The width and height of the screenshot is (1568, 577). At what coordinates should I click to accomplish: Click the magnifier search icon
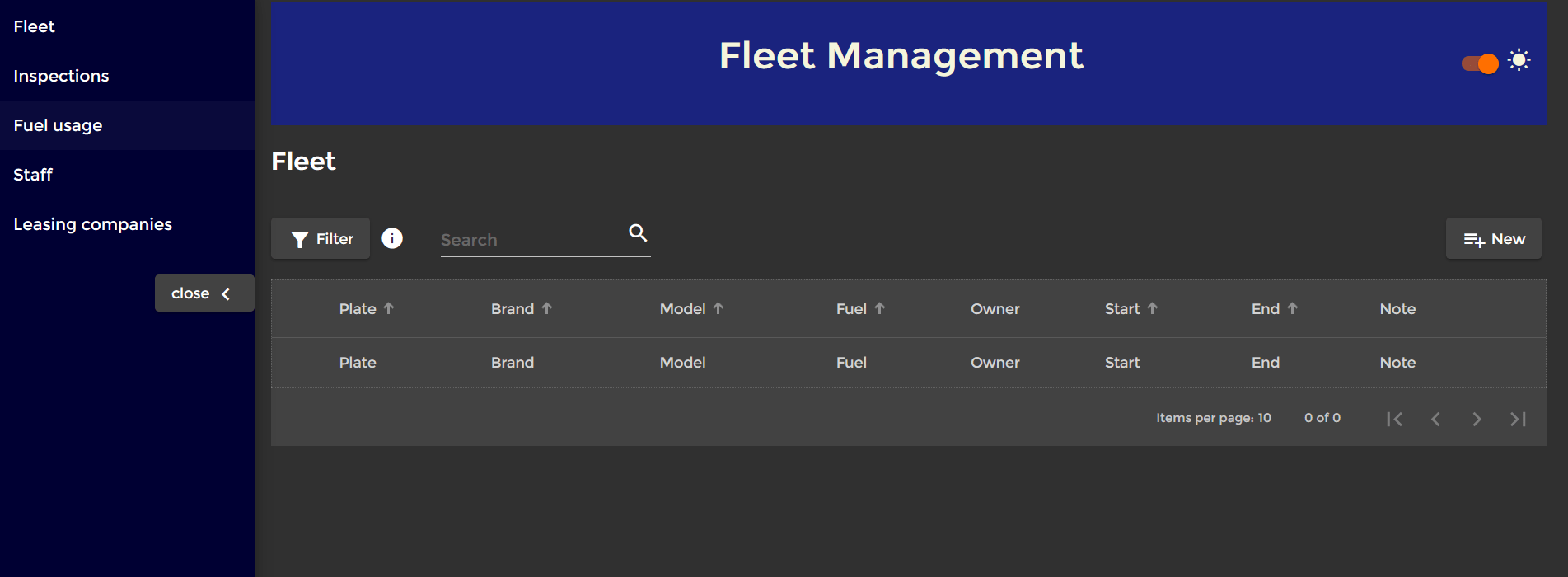pos(638,232)
